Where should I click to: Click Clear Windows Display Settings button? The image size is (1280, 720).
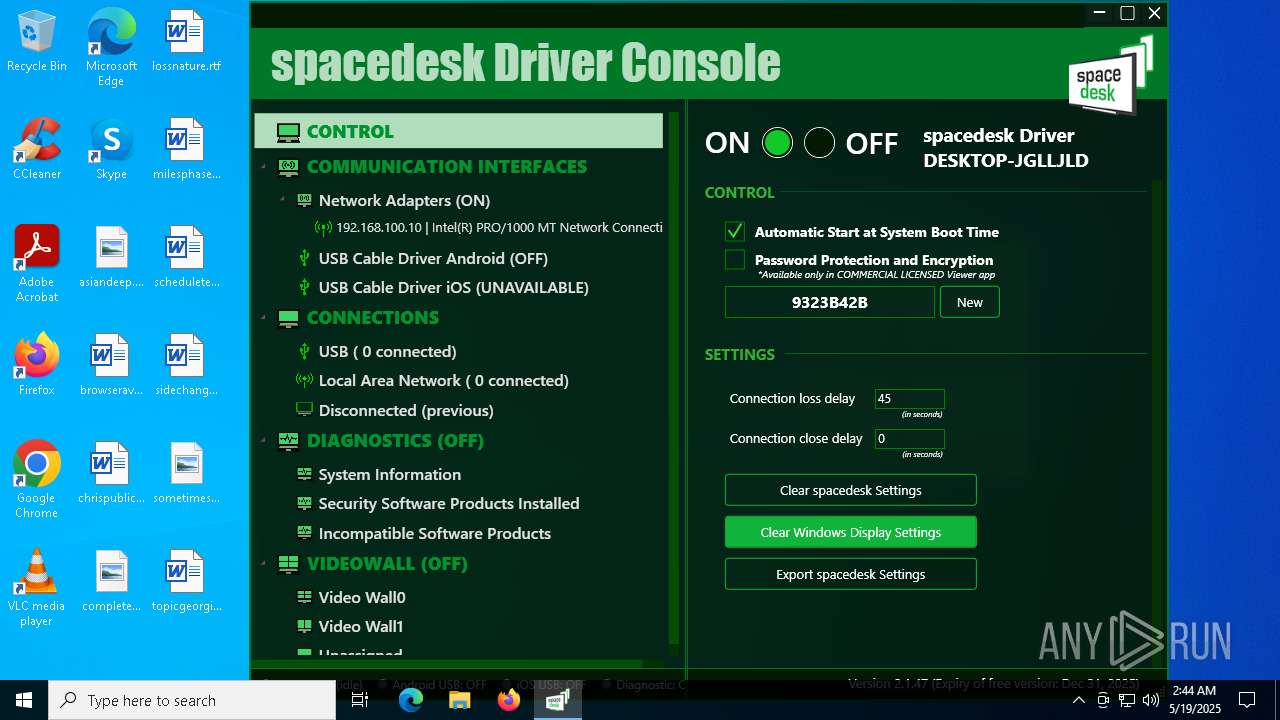pos(850,532)
